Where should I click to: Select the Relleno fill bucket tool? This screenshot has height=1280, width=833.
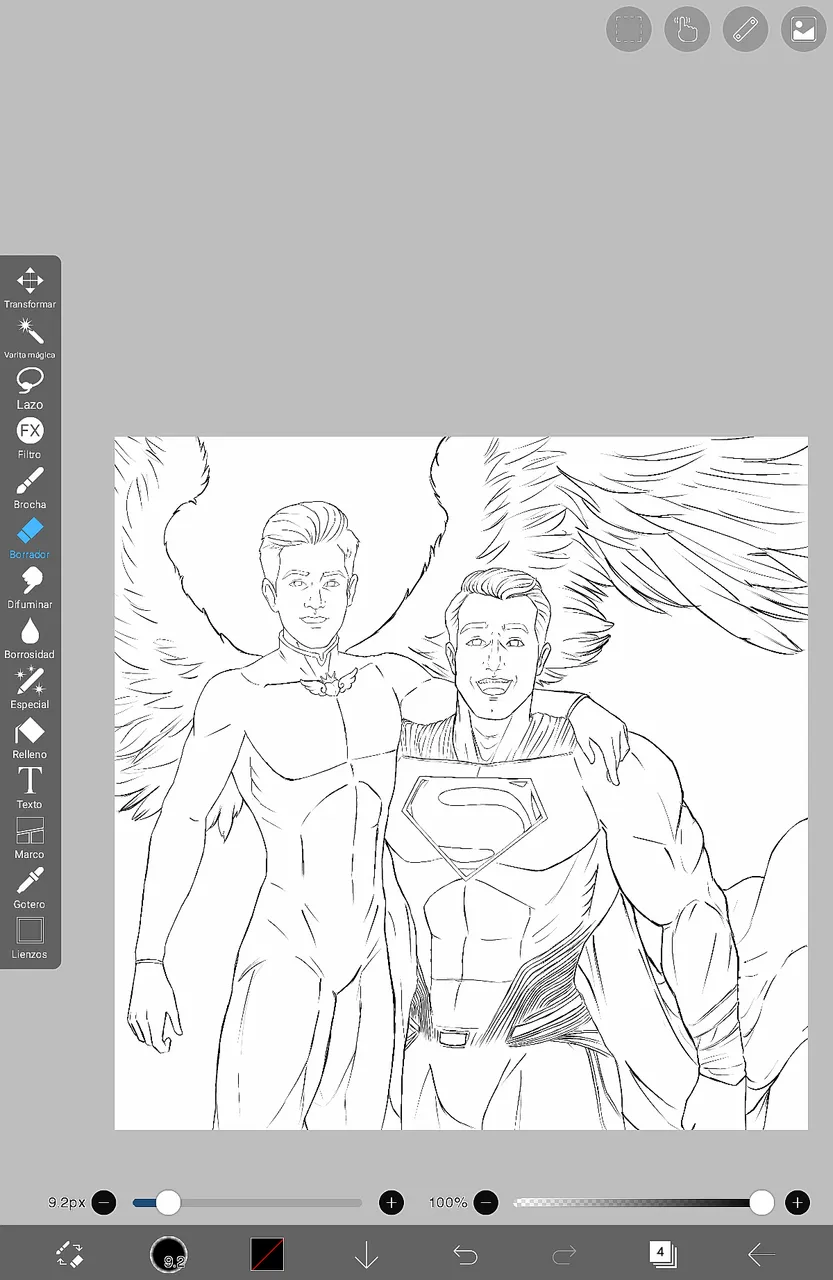[x=30, y=737]
